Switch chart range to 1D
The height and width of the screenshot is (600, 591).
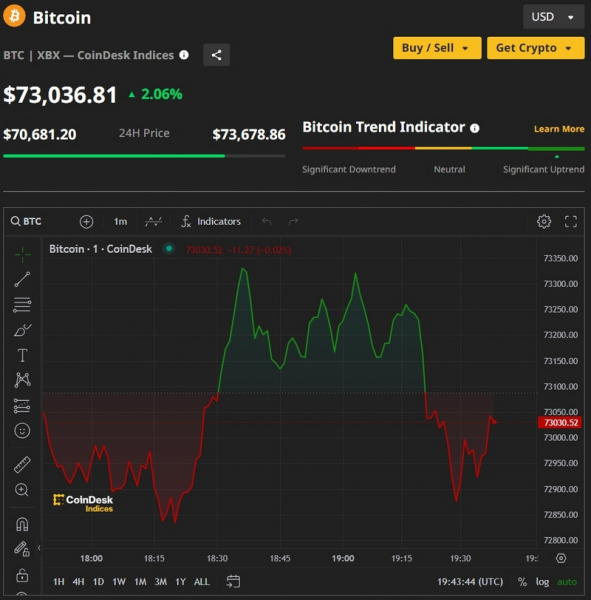tap(98, 582)
